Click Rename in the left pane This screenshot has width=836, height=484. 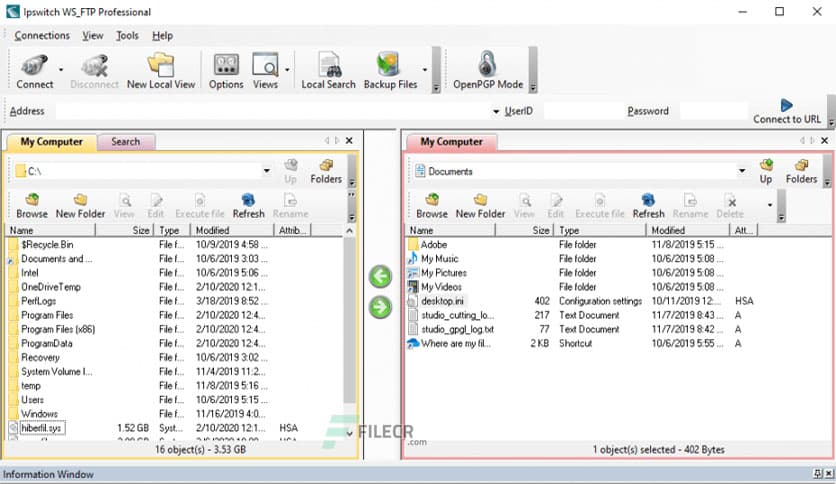pos(291,206)
